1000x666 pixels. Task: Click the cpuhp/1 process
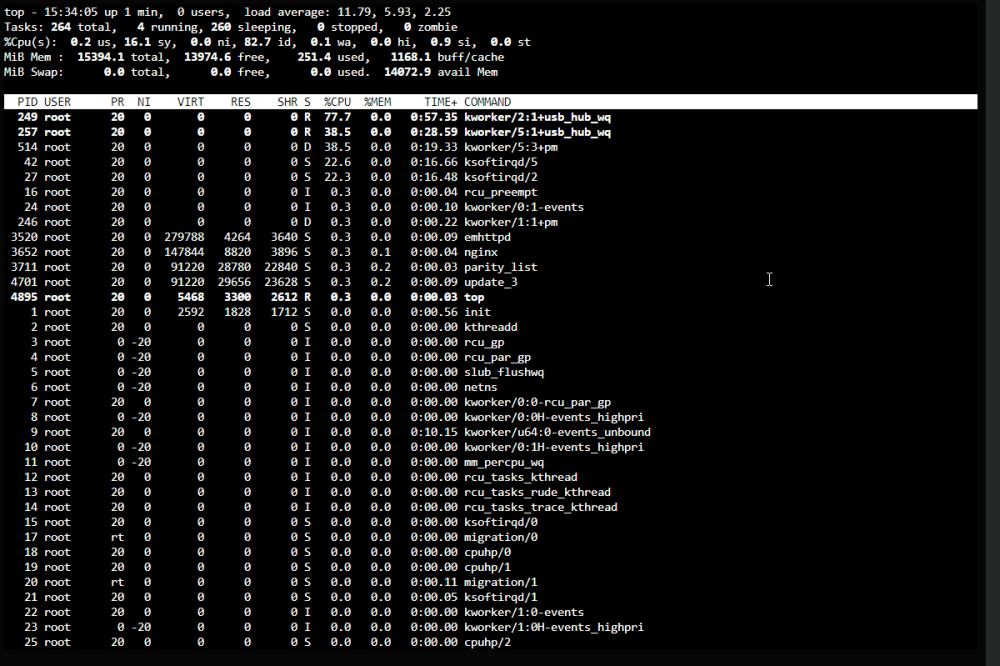tap(487, 567)
